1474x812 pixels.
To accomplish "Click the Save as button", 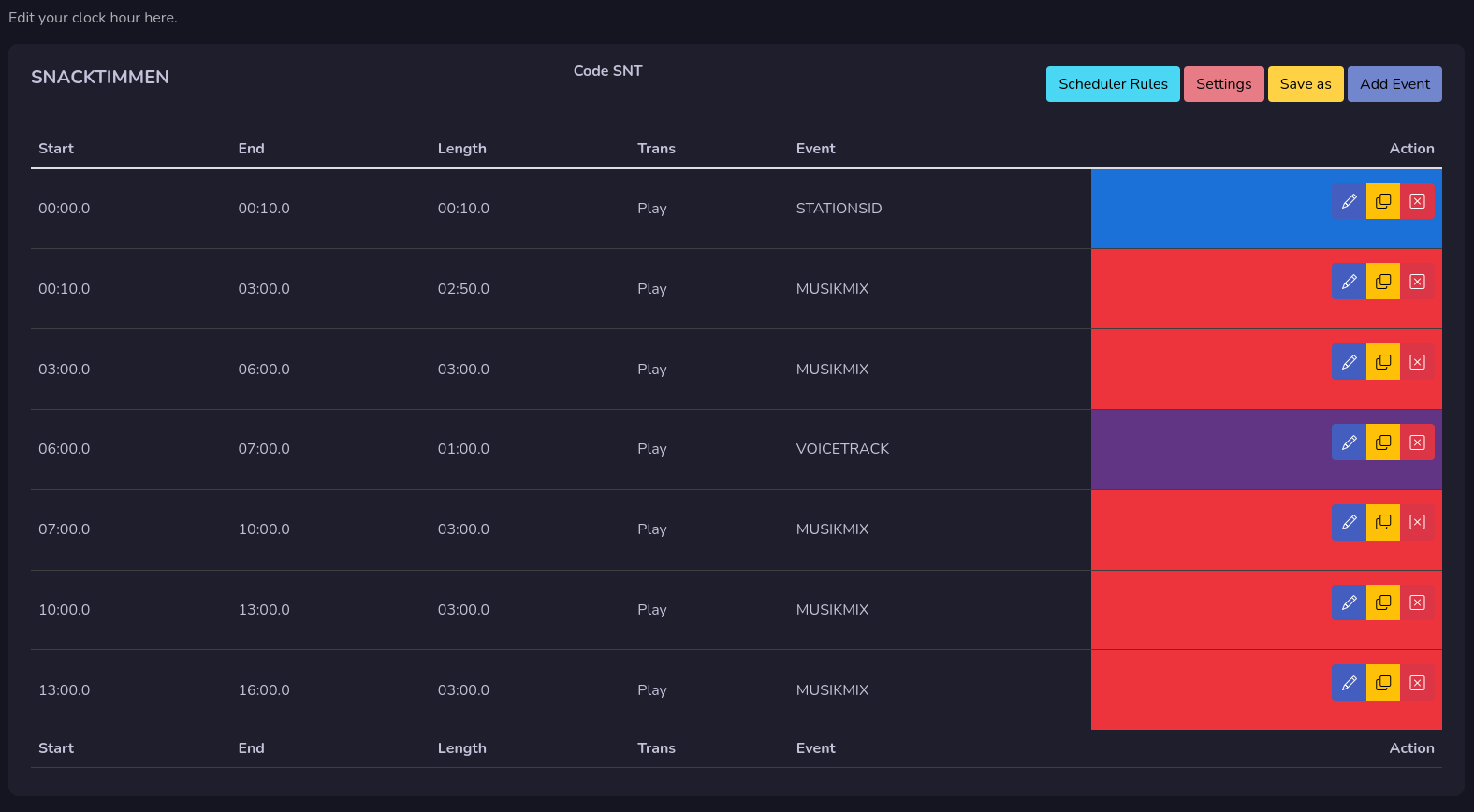I will [x=1306, y=84].
